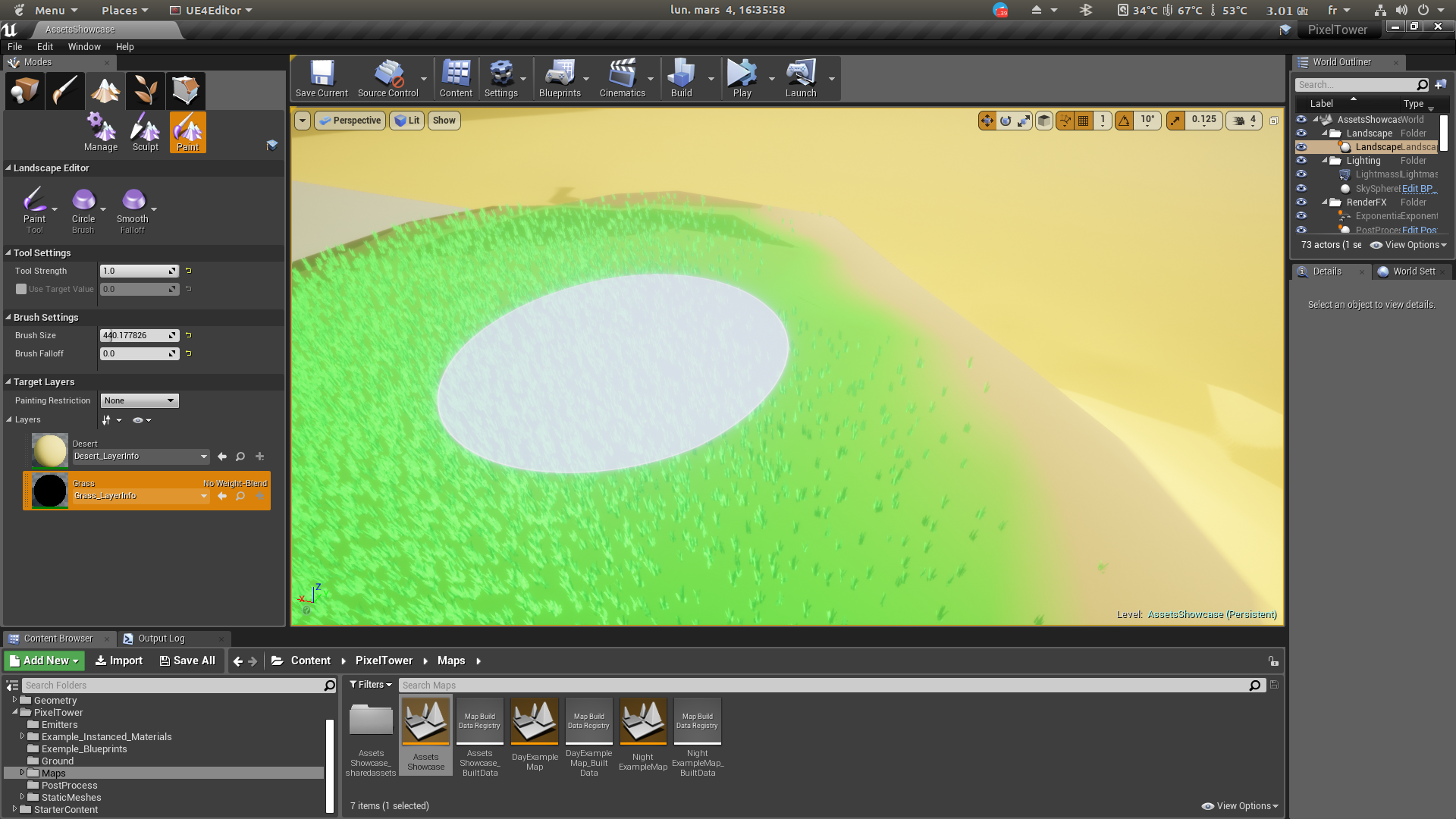Click the Add New button

(x=44, y=661)
